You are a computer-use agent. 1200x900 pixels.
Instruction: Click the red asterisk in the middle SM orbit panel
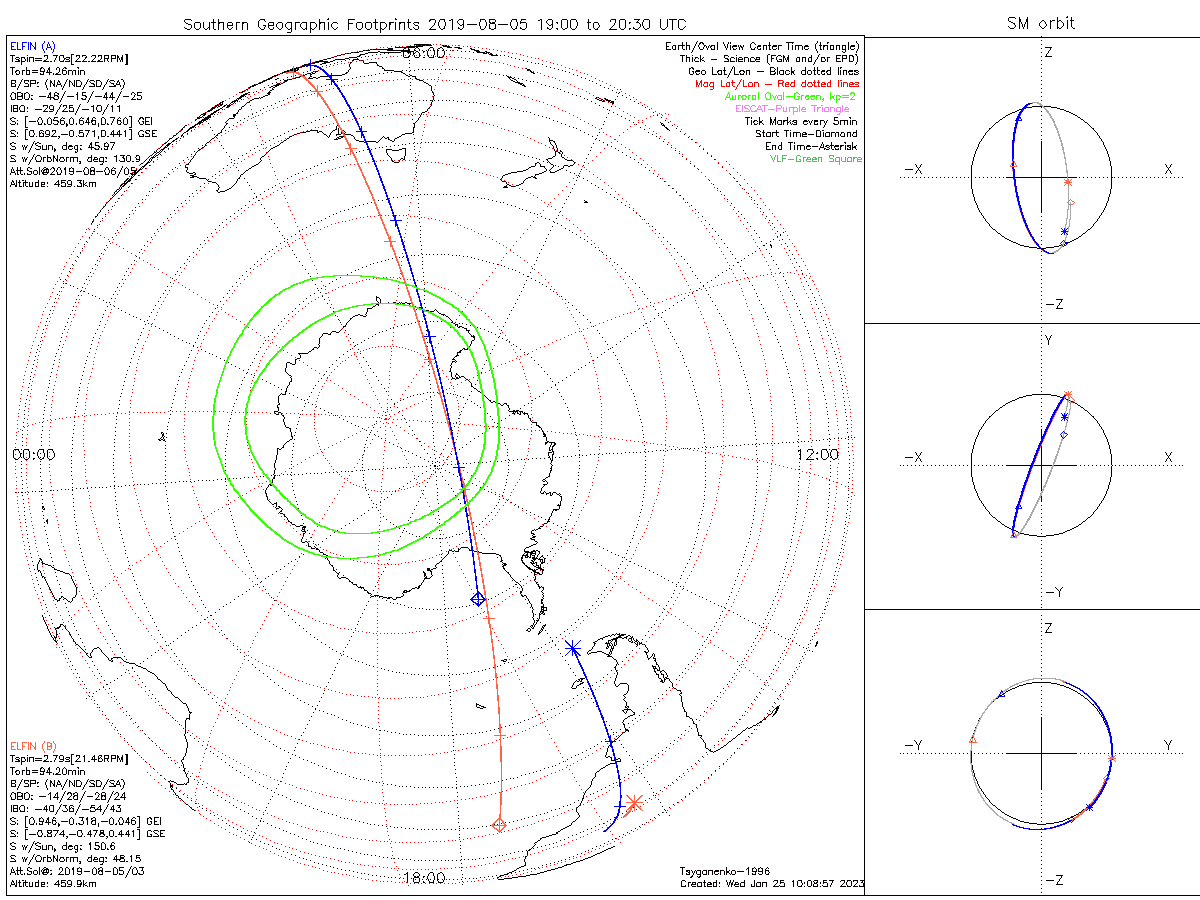pos(1069,395)
